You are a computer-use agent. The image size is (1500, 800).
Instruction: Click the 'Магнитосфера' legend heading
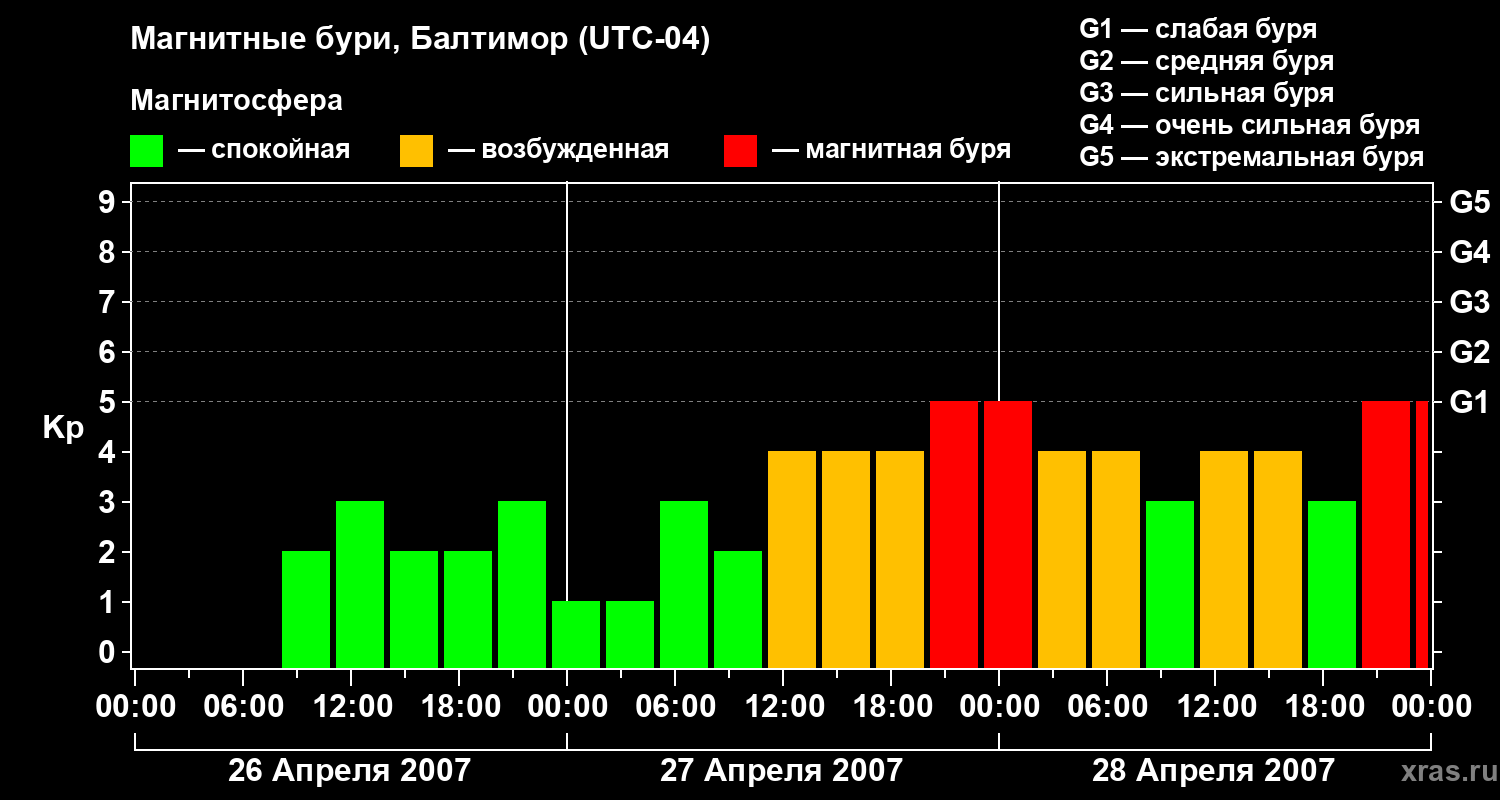pos(236,101)
